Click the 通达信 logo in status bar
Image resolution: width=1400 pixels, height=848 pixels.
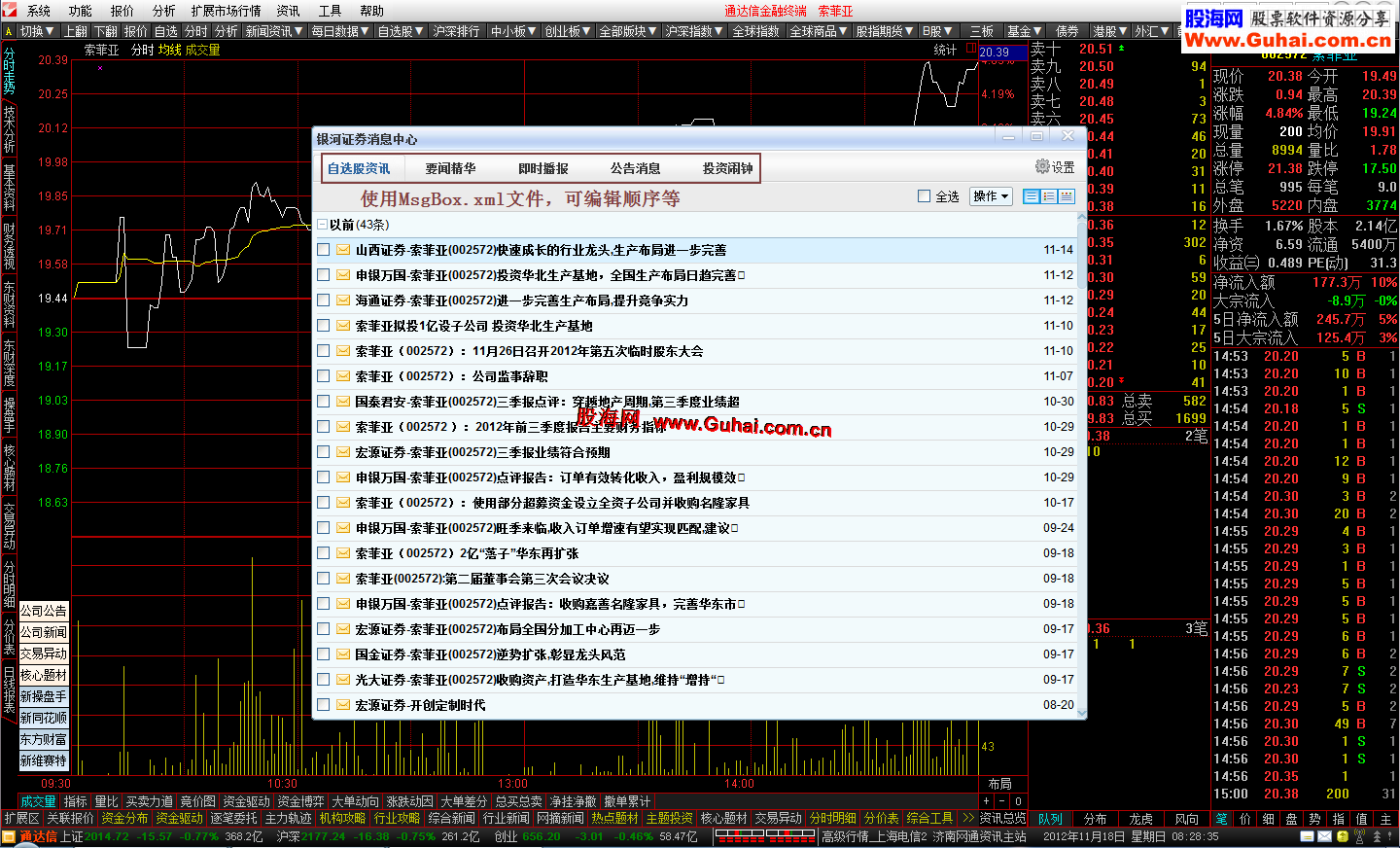pyautogui.click(x=30, y=836)
